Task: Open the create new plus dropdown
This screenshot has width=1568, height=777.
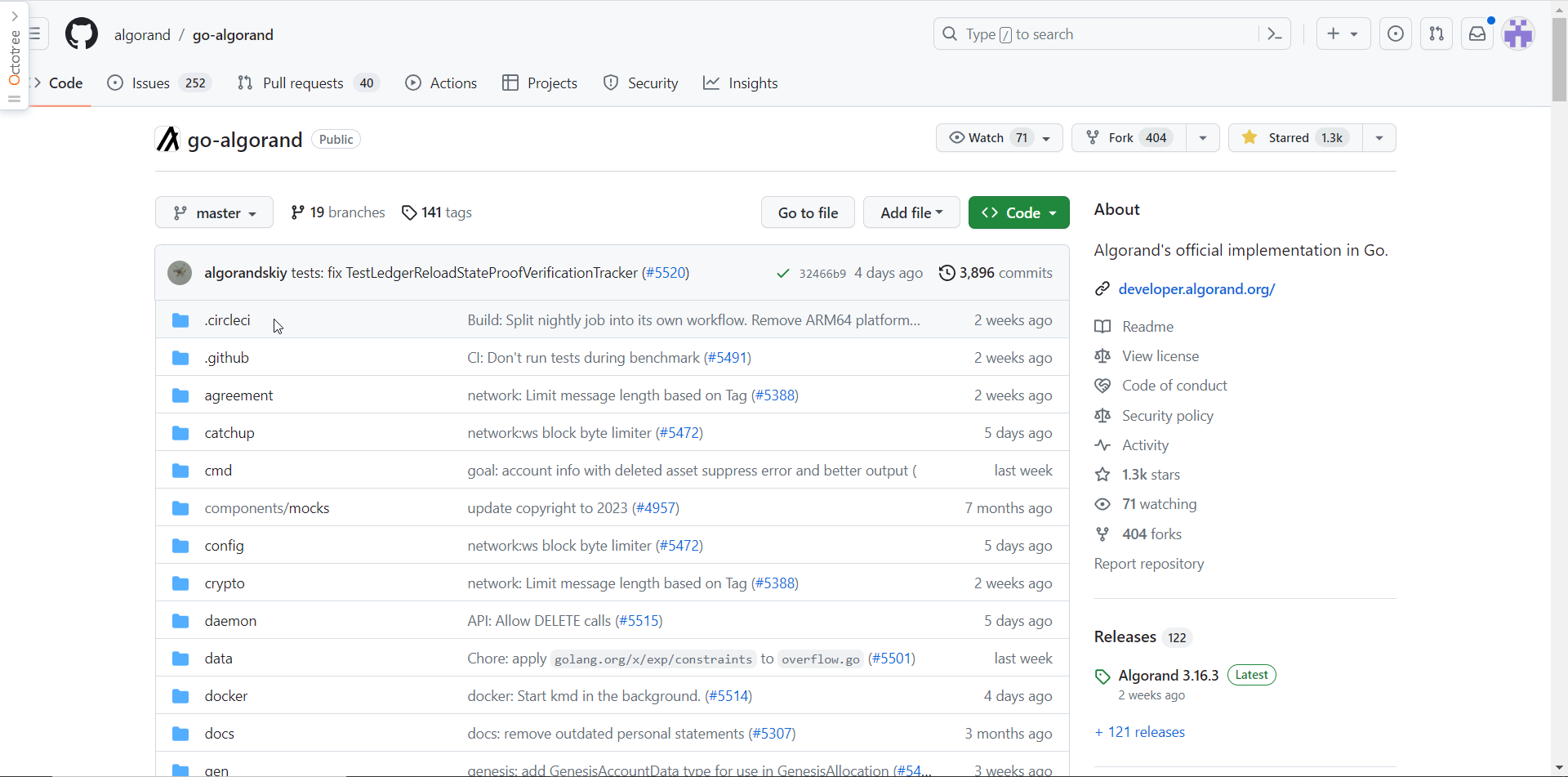Action: [x=1343, y=33]
